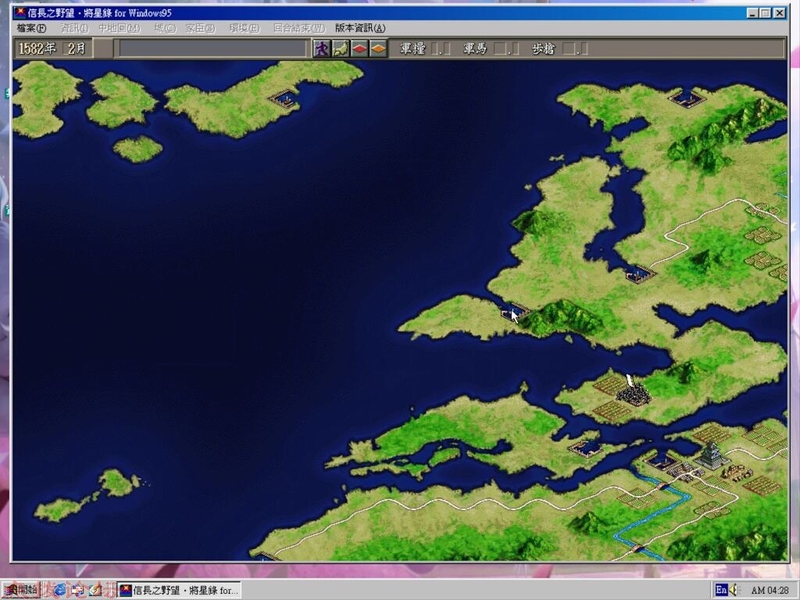Image resolution: width=800 pixels, height=600 pixels.
Task: Select the army unit with white flag
Action: tap(633, 391)
